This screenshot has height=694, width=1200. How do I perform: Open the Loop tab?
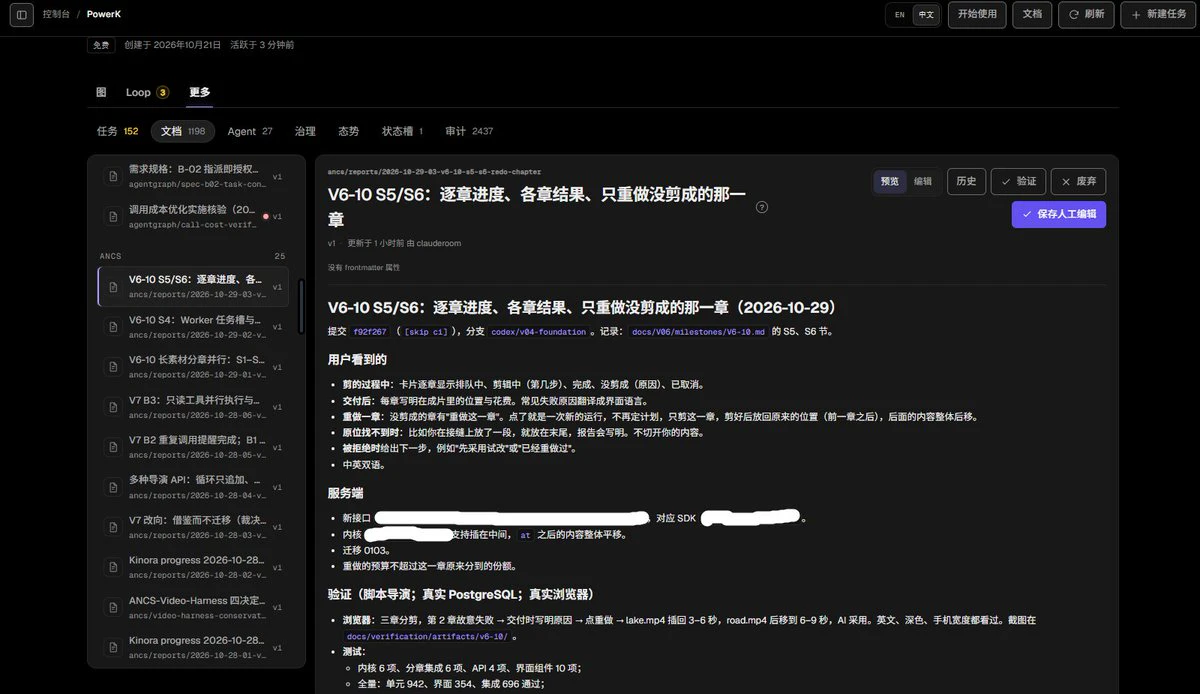tap(147, 92)
